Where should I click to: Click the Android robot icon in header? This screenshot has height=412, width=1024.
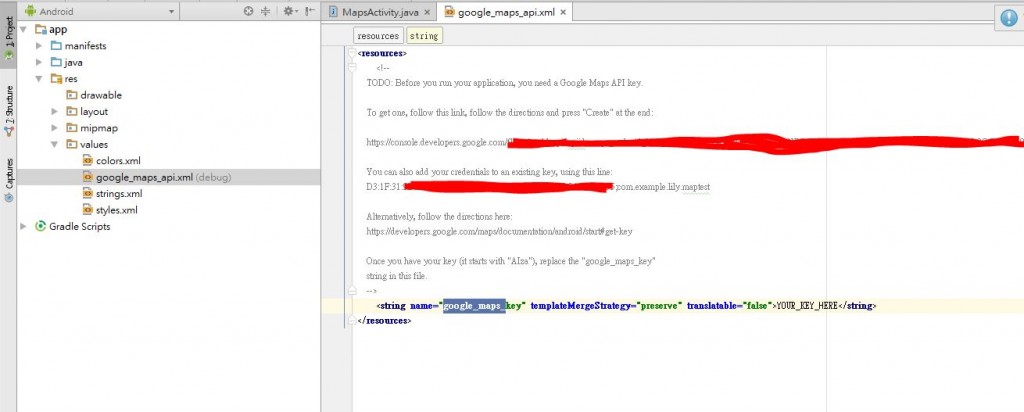point(30,11)
